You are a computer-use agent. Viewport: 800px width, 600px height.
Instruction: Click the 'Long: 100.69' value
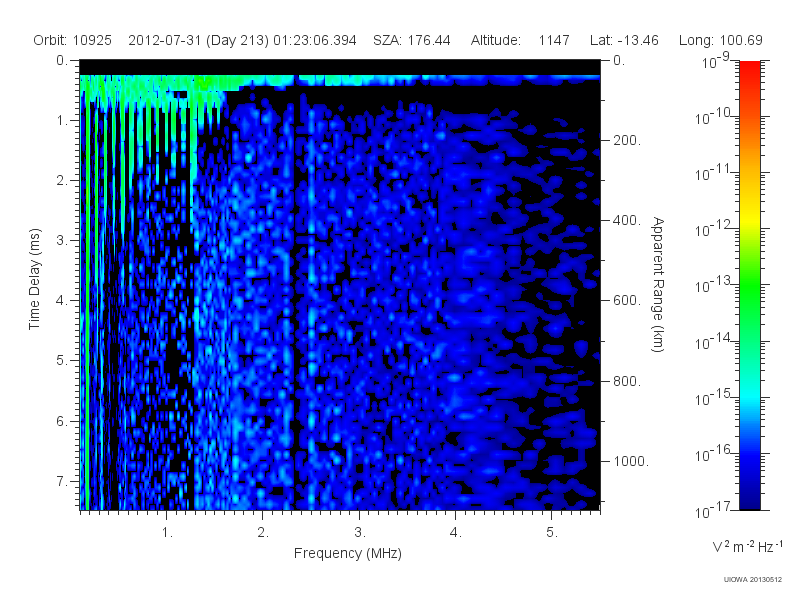720,40
